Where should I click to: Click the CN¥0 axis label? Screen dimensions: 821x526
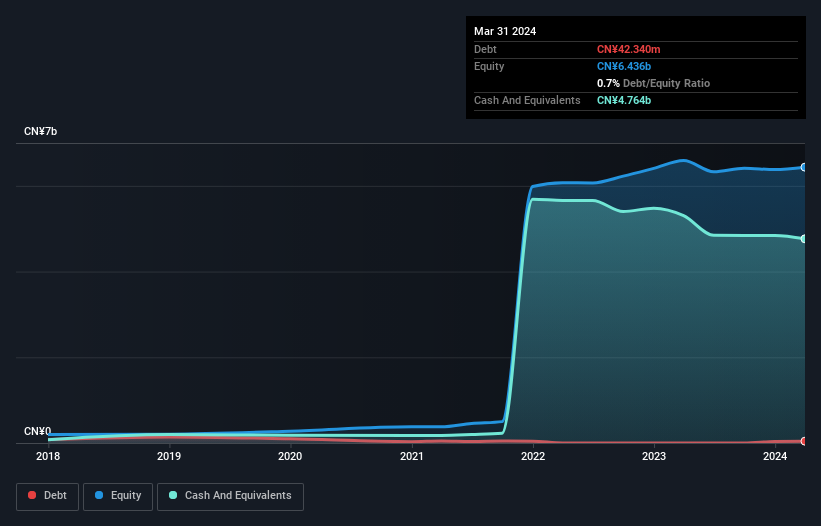tap(38, 431)
